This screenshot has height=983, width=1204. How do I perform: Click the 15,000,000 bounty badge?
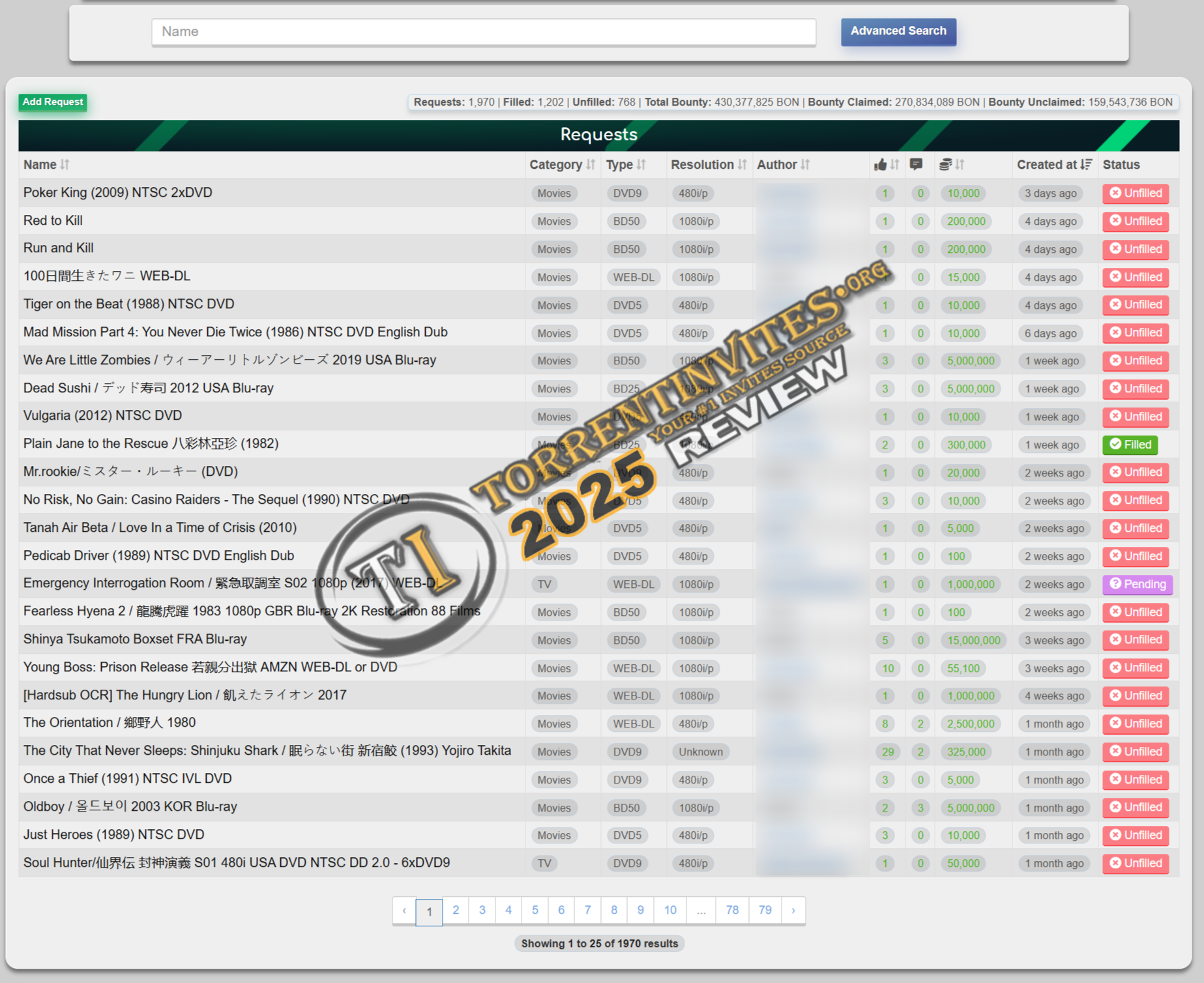pyautogui.click(x=974, y=640)
